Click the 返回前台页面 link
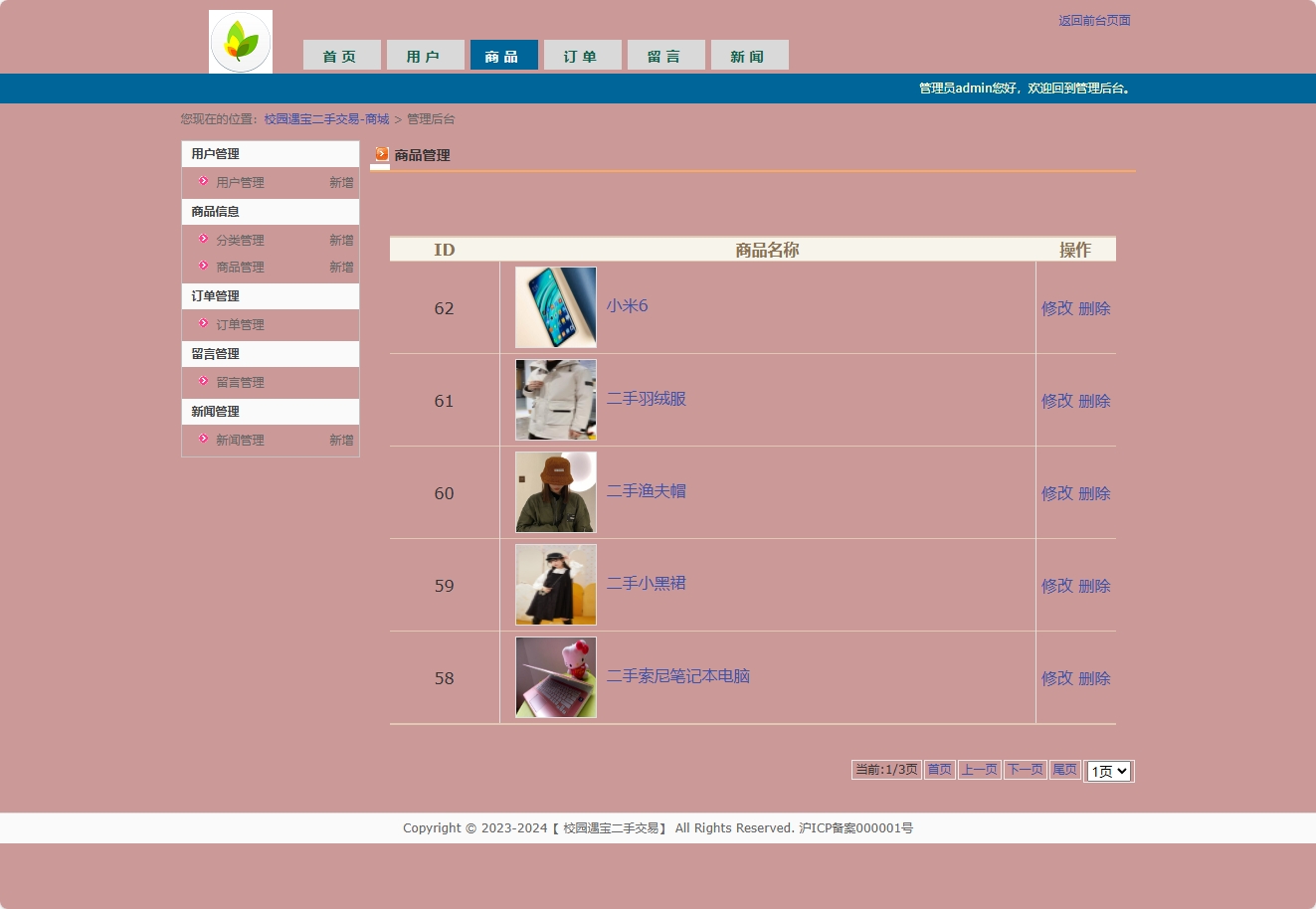The width and height of the screenshot is (1316, 909). [x=1094, y=20]
